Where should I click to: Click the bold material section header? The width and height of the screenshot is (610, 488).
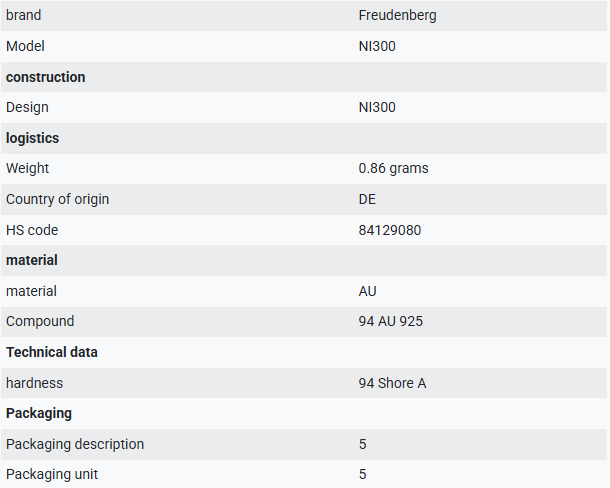(x=32, y=260)
